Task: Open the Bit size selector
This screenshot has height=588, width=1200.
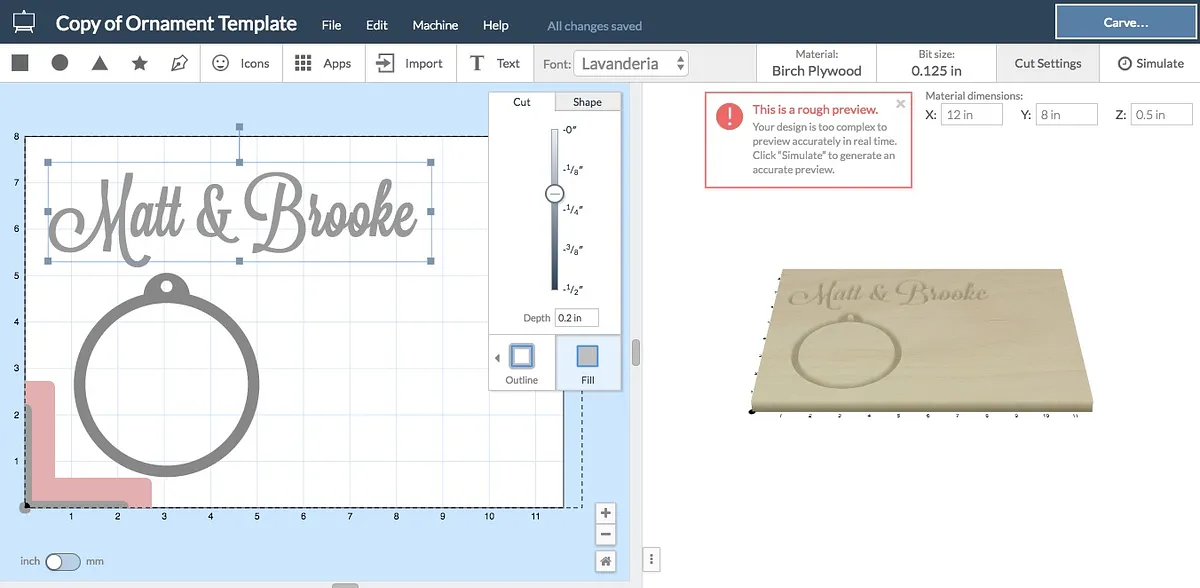Action: coord(936,63)
